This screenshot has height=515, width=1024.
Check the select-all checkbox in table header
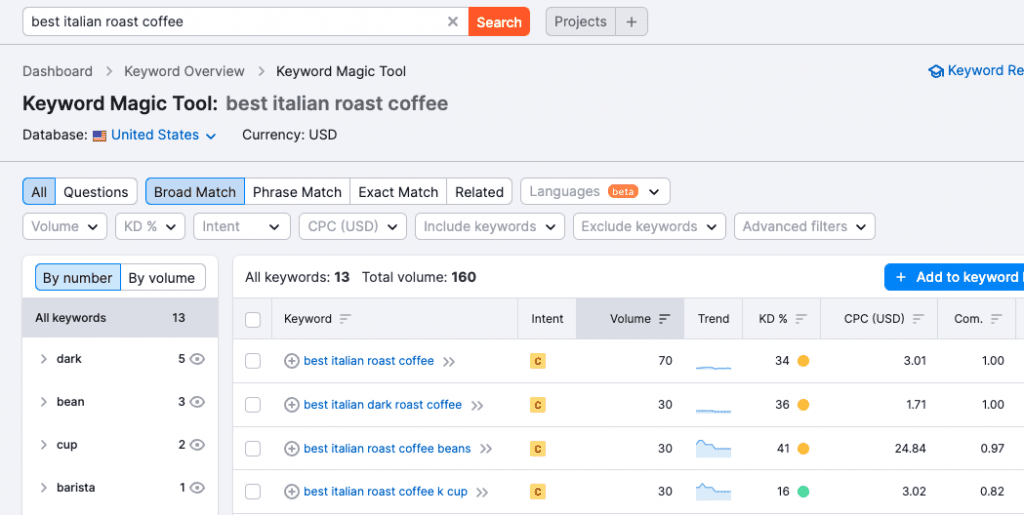pyautogui.click(x=253, y=319)
